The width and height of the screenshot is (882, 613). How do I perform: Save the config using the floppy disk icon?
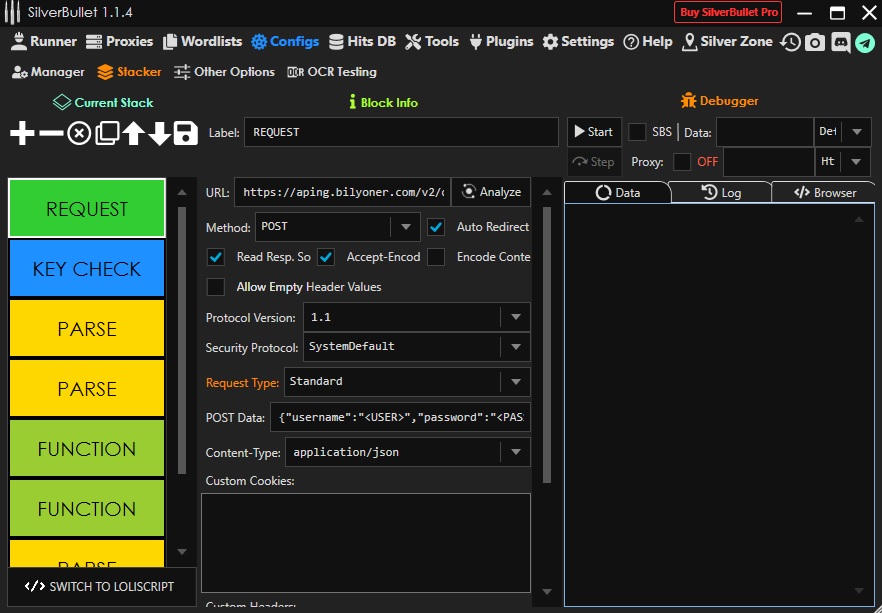[x=185, y=133]
